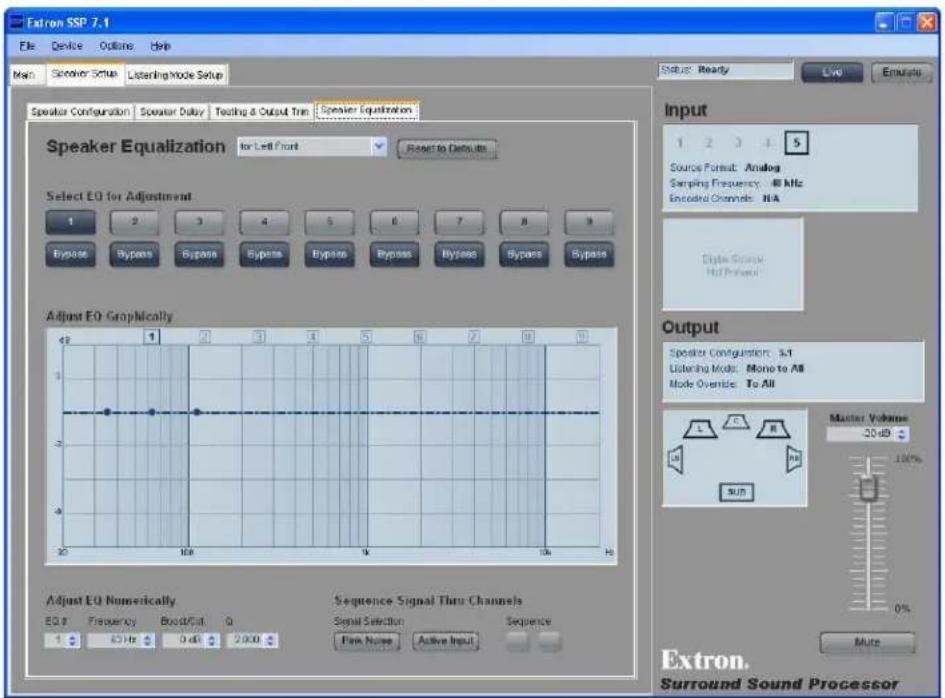945x698 pixels.
Task: Click EQ marker 1 above the graph
Action: 152,336
